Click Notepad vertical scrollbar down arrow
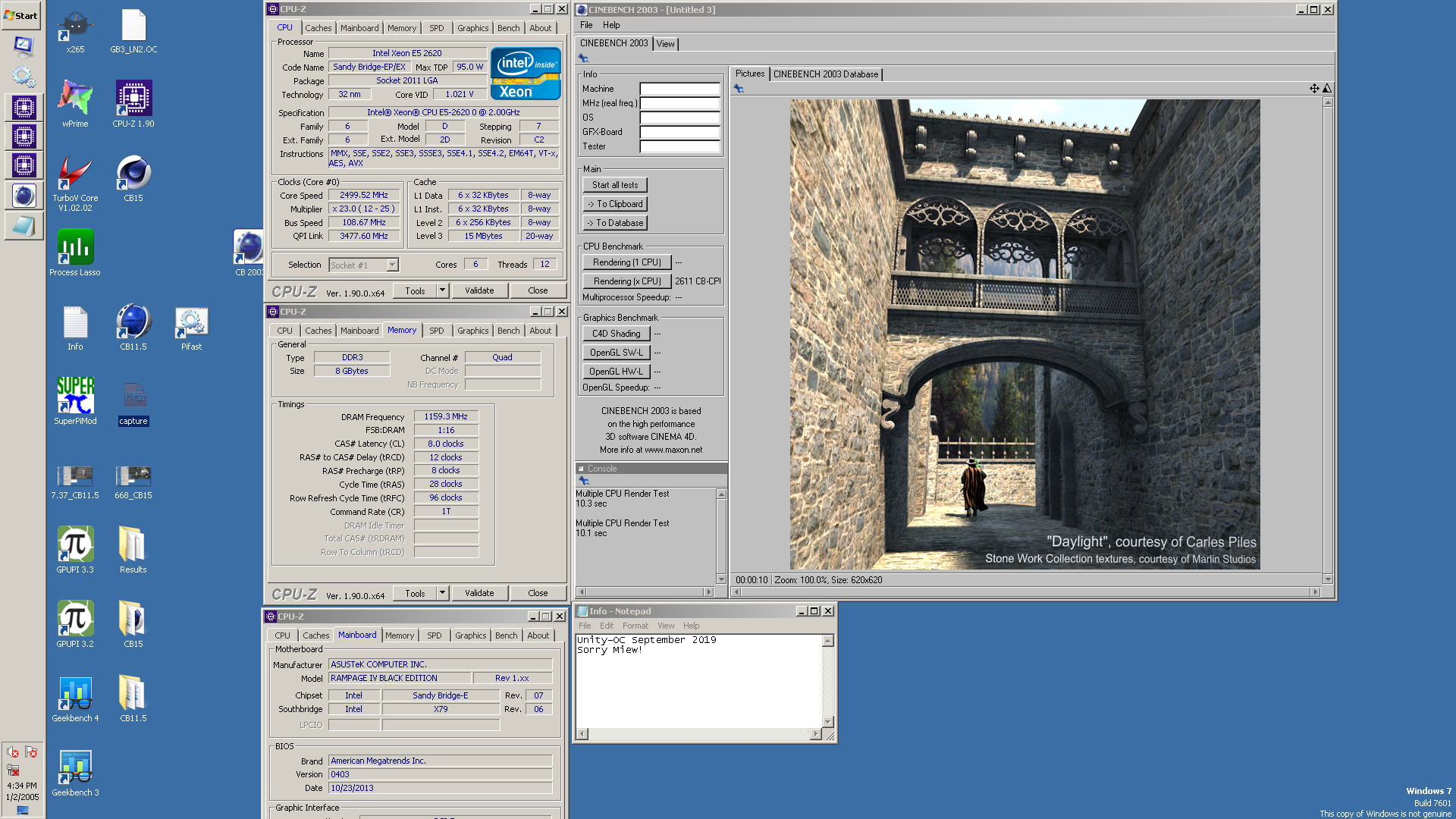The height and width of the screenshot is (819, 1456). click(828, 722)
